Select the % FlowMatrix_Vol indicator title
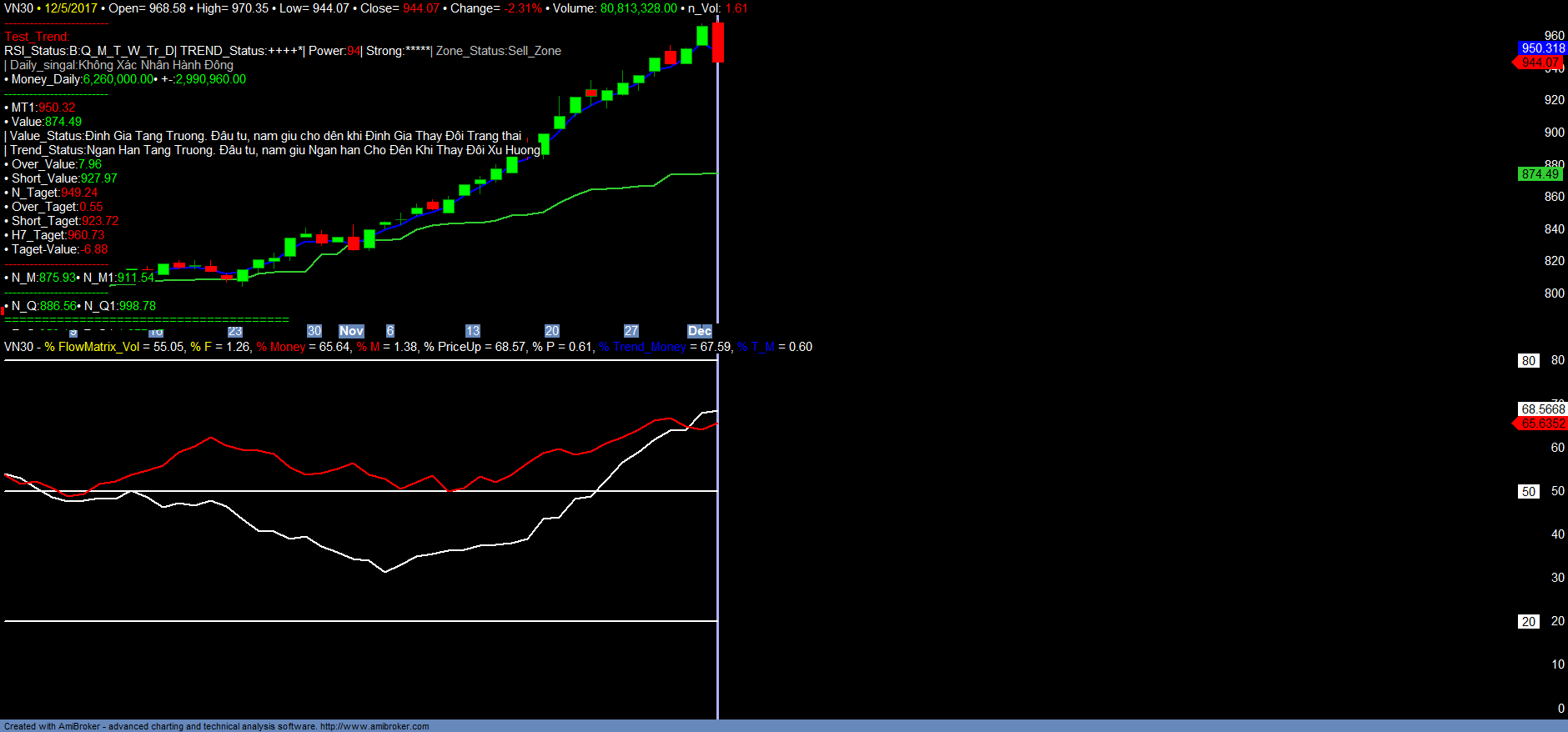The height and width of the screenshot is (732, 1568). 92,347
